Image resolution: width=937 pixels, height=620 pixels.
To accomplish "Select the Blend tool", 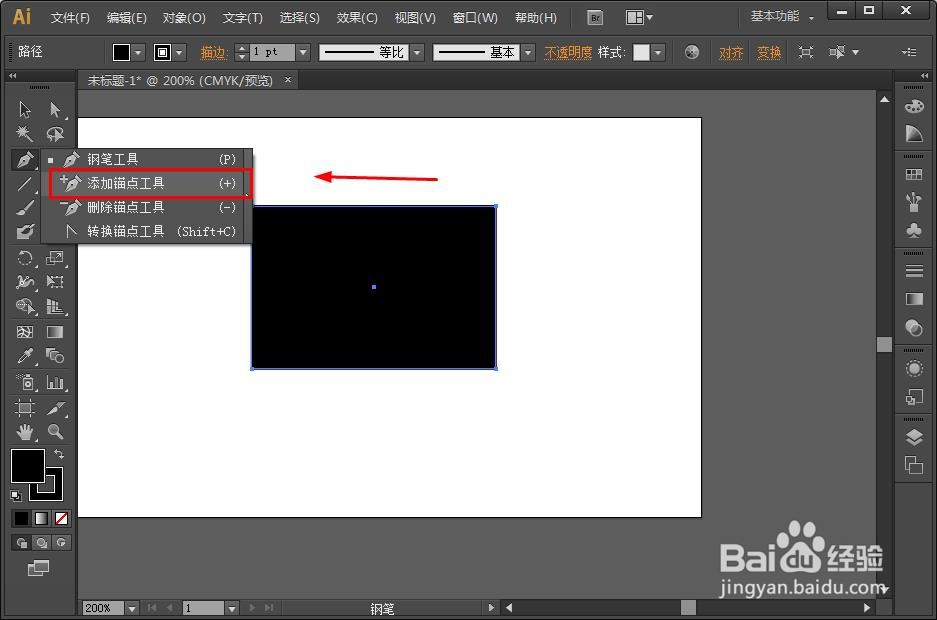I will coord(55,357).
